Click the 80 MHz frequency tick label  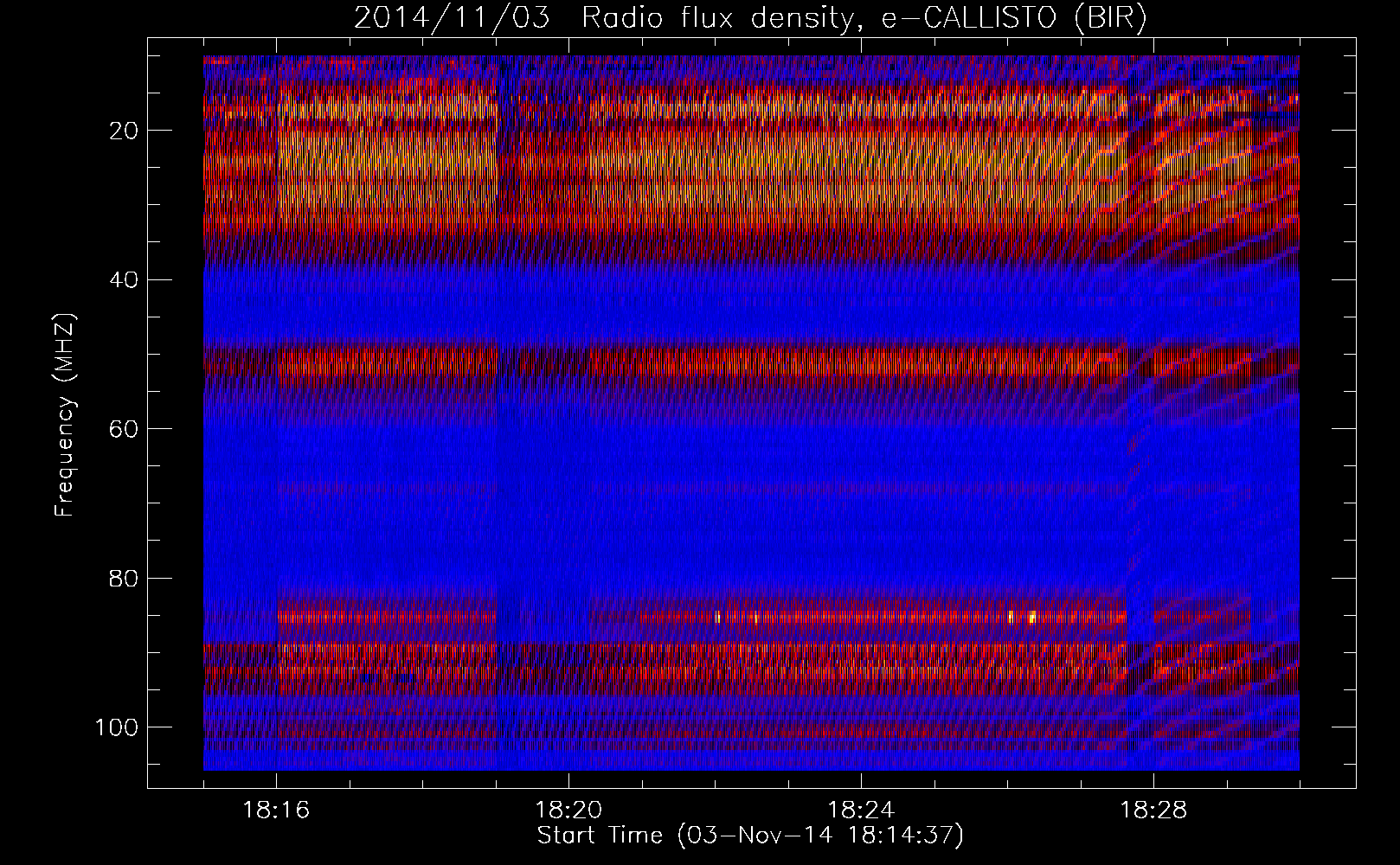(x=124, y=578)
